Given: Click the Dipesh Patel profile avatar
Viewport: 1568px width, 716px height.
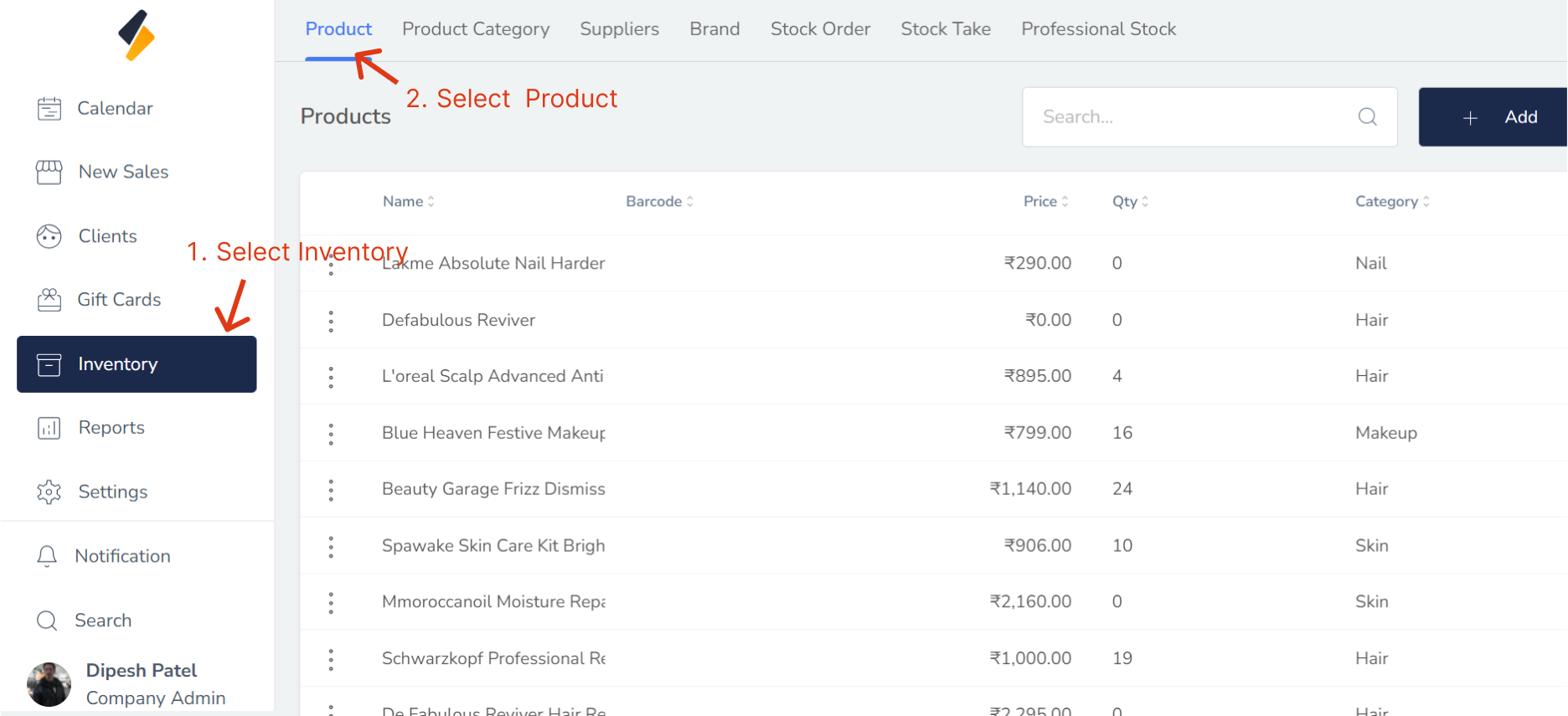Looking at the screenshot, I should click(49, 684).
